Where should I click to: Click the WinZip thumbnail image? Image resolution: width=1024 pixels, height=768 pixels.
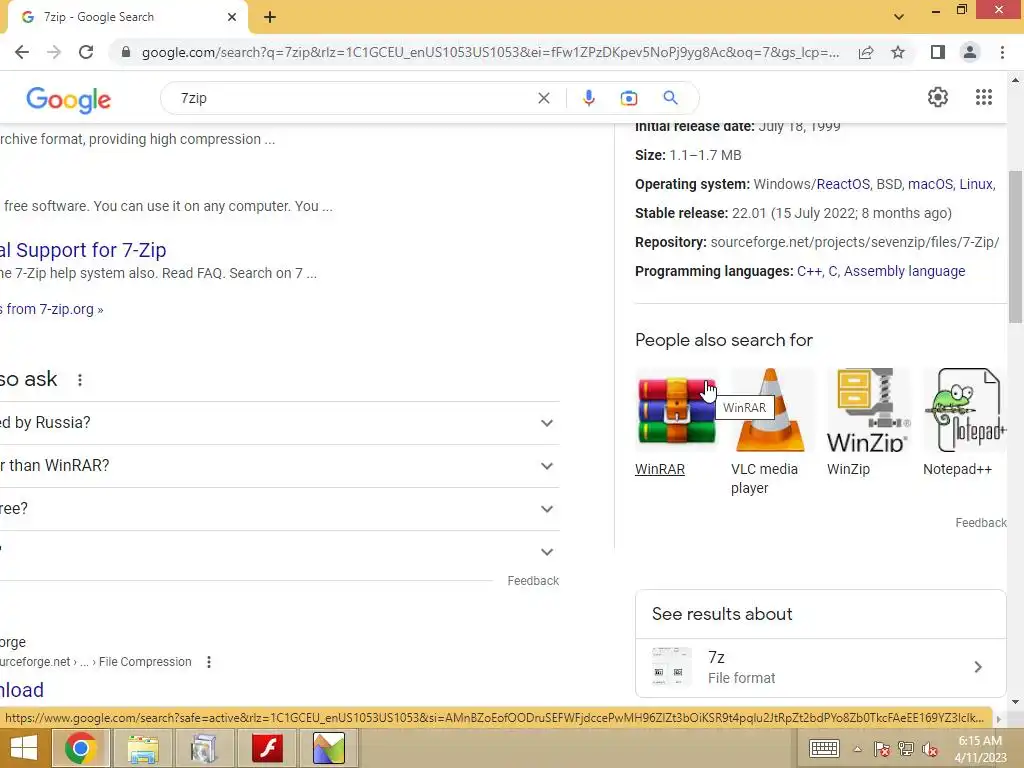coord(869,410)
